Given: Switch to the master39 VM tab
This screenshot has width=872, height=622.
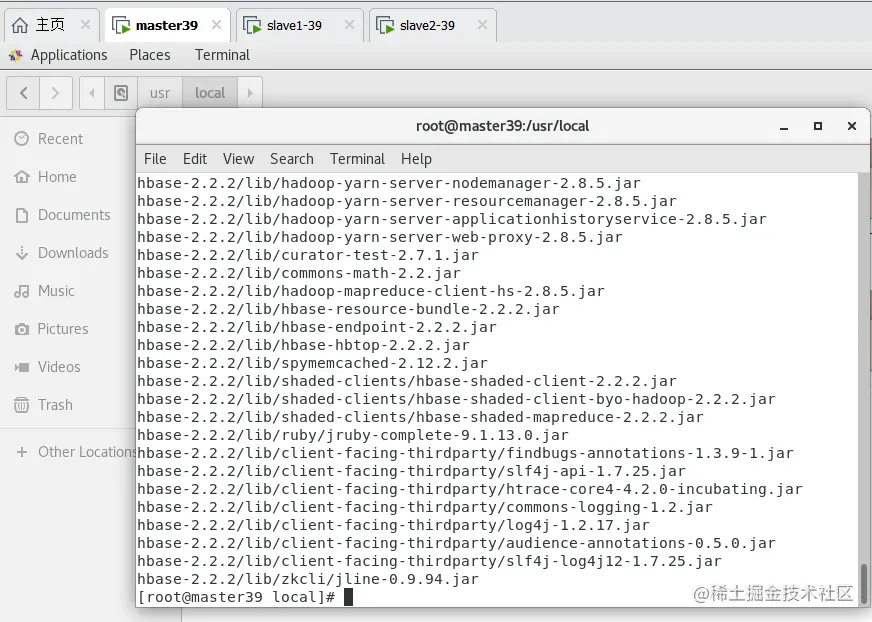Looking at the screenshot, I should (x=167, y=26).
